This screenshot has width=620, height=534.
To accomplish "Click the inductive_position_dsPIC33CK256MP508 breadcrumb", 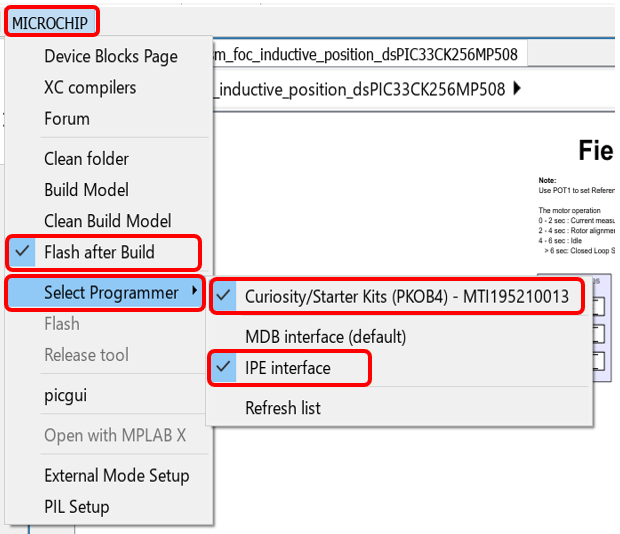I will pos(360,89).
